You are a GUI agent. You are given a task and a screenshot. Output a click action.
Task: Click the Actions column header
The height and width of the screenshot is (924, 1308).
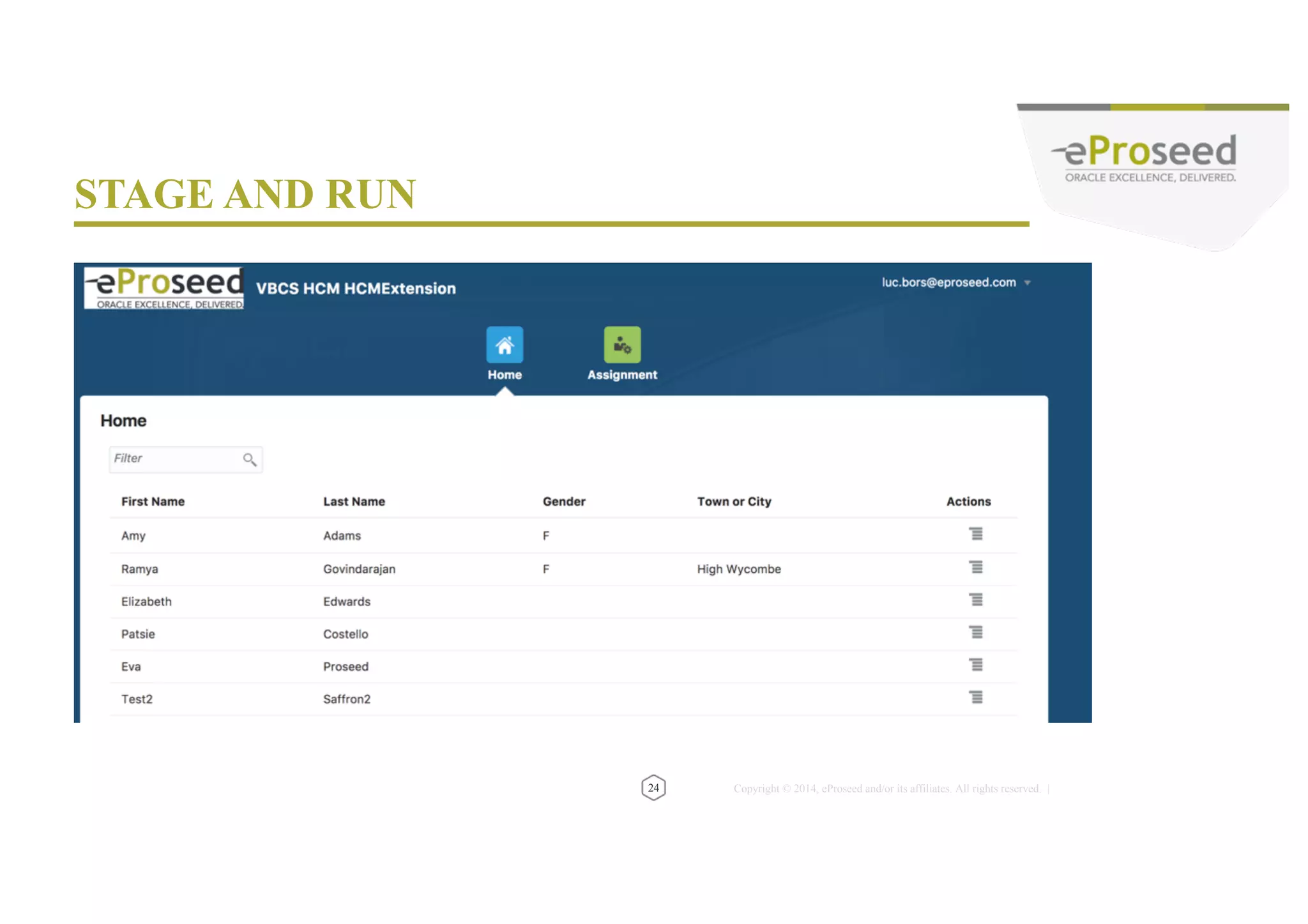[x=968, y=501]
